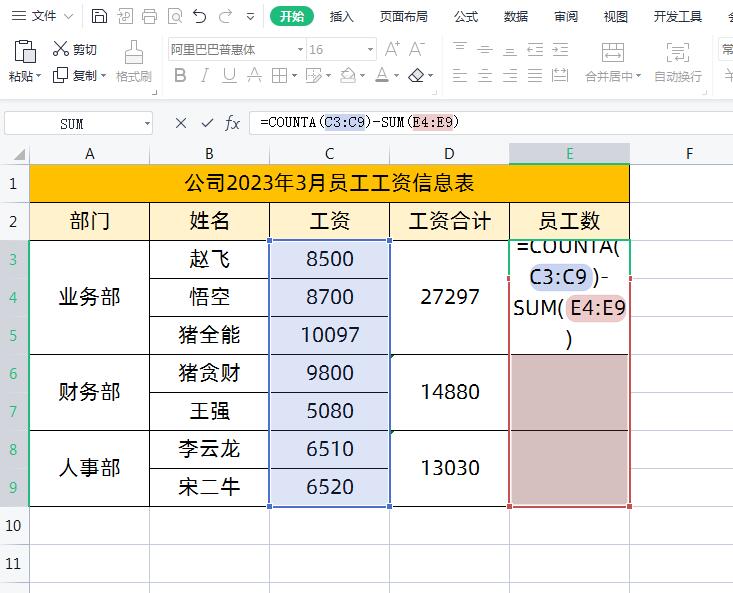Toggle Italic formatting

click(x=204, y=75)
